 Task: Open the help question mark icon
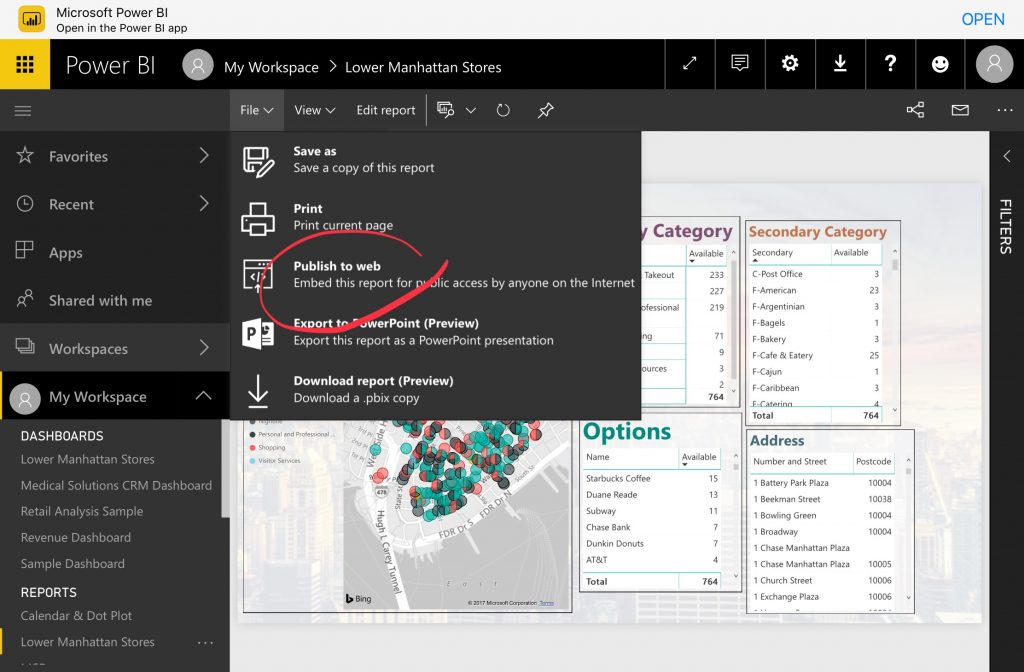click(890, 64)
